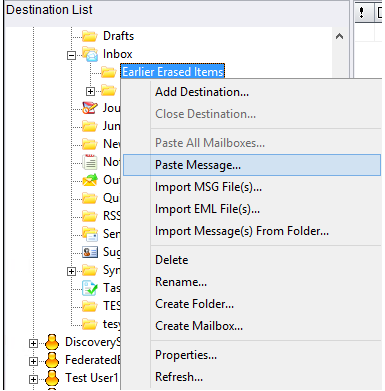The image size is (385, 391).
Task: Choose Add Destination from context menu
Action: (252, 92)
